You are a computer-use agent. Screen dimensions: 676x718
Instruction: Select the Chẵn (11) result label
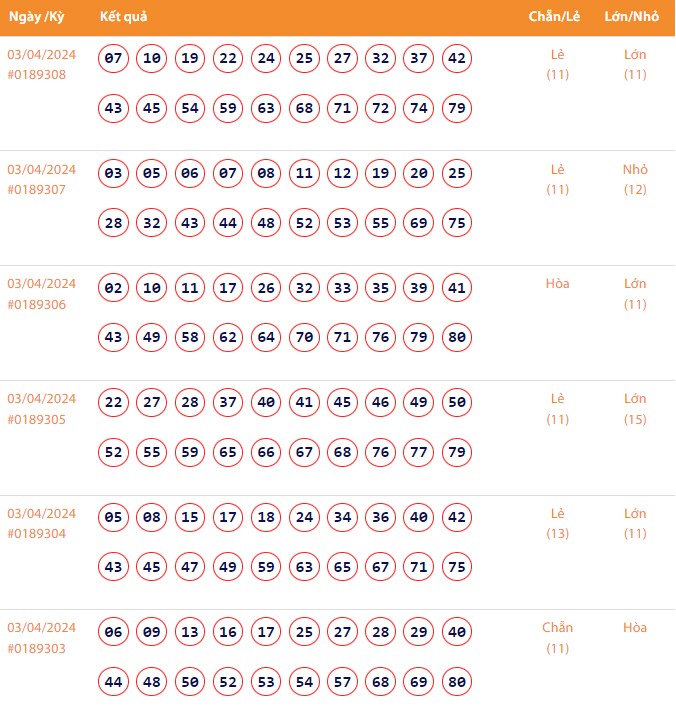[x=557, y=638]
